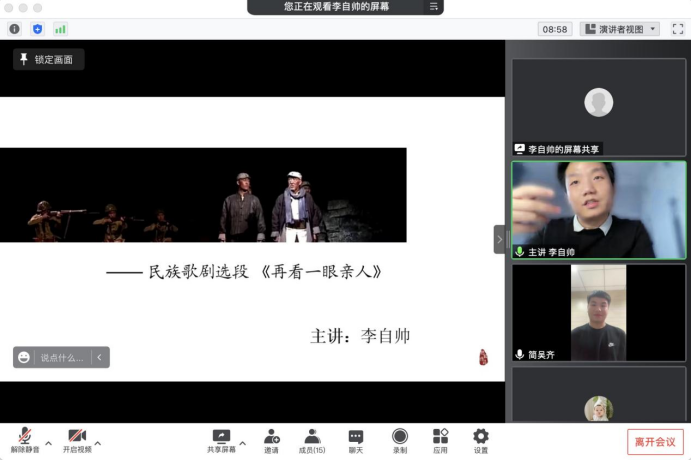Click the baby avatar participant tile

click(599, 395)
